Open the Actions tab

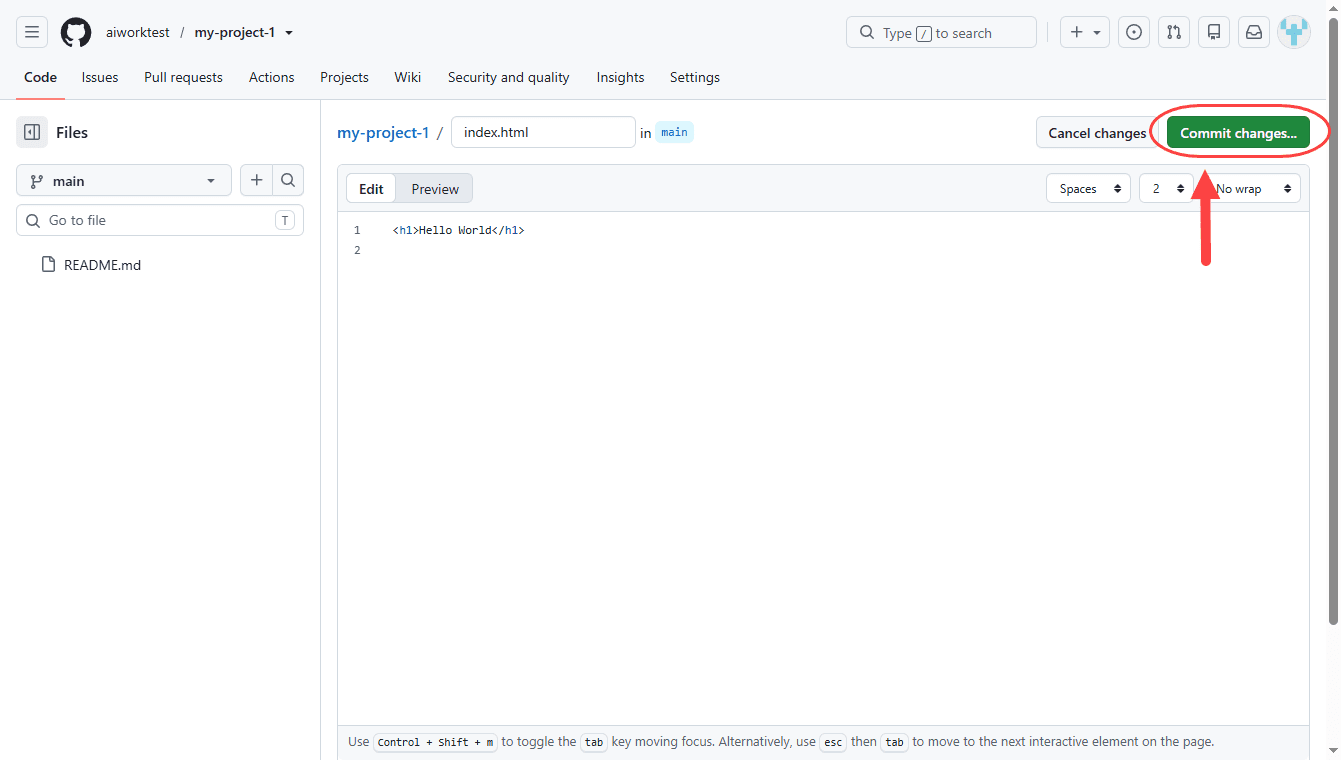[x=272, y=77]
